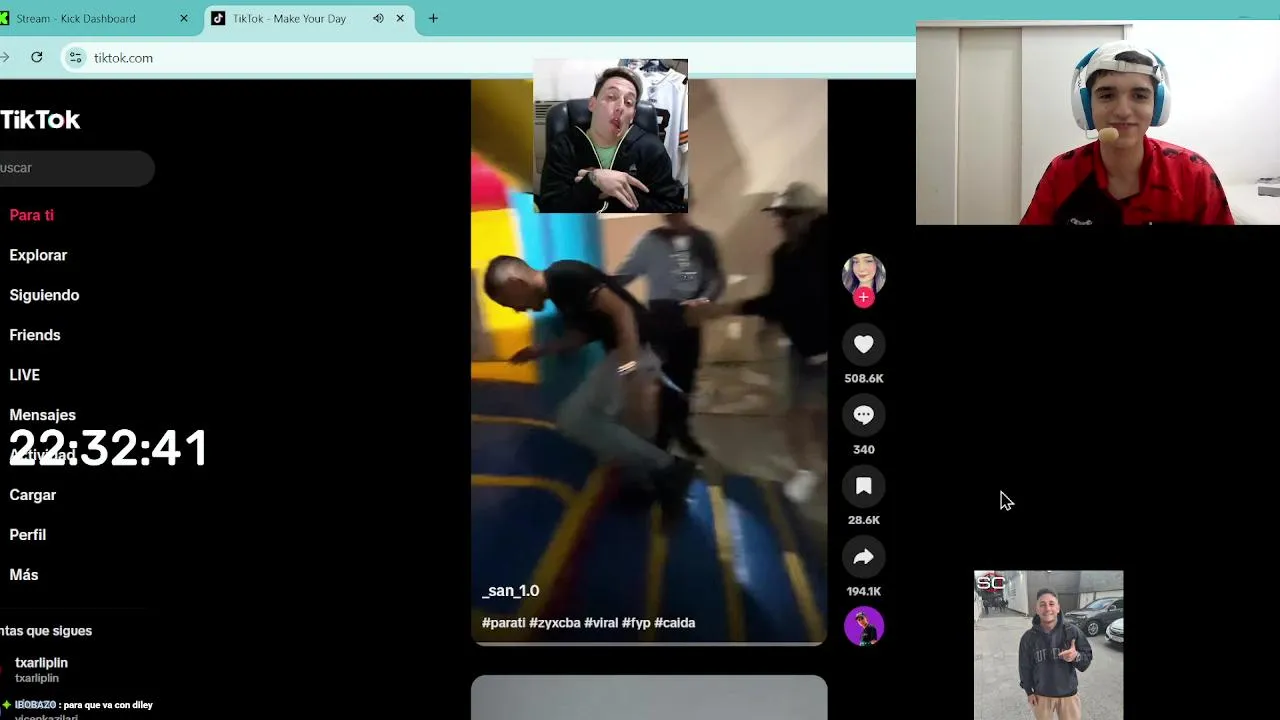The width and height of the screenshot is (1280, 720).
Task: Click the #caida hashtag
Action: [675, 623]
